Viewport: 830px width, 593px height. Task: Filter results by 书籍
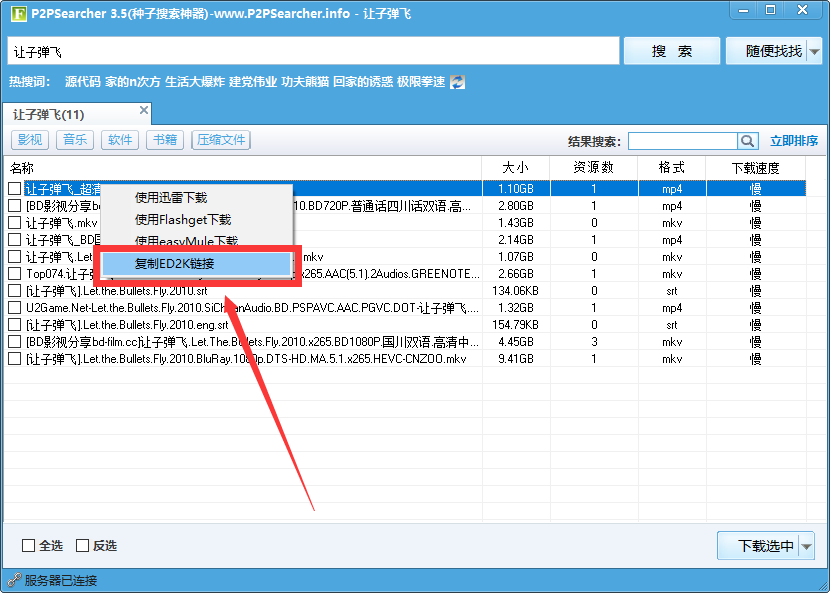coord(165,140)
